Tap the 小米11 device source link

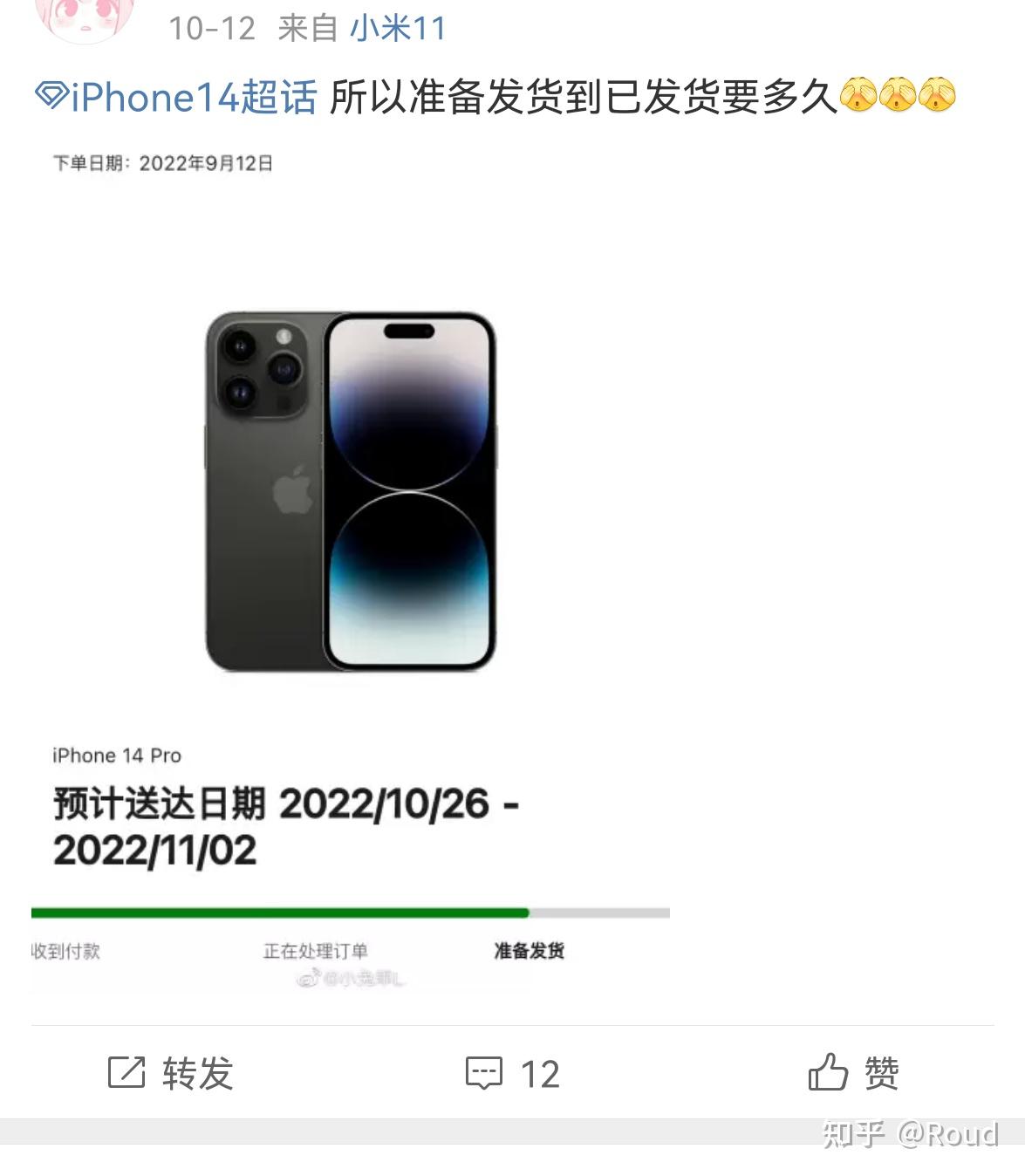[x=398, y=29]
